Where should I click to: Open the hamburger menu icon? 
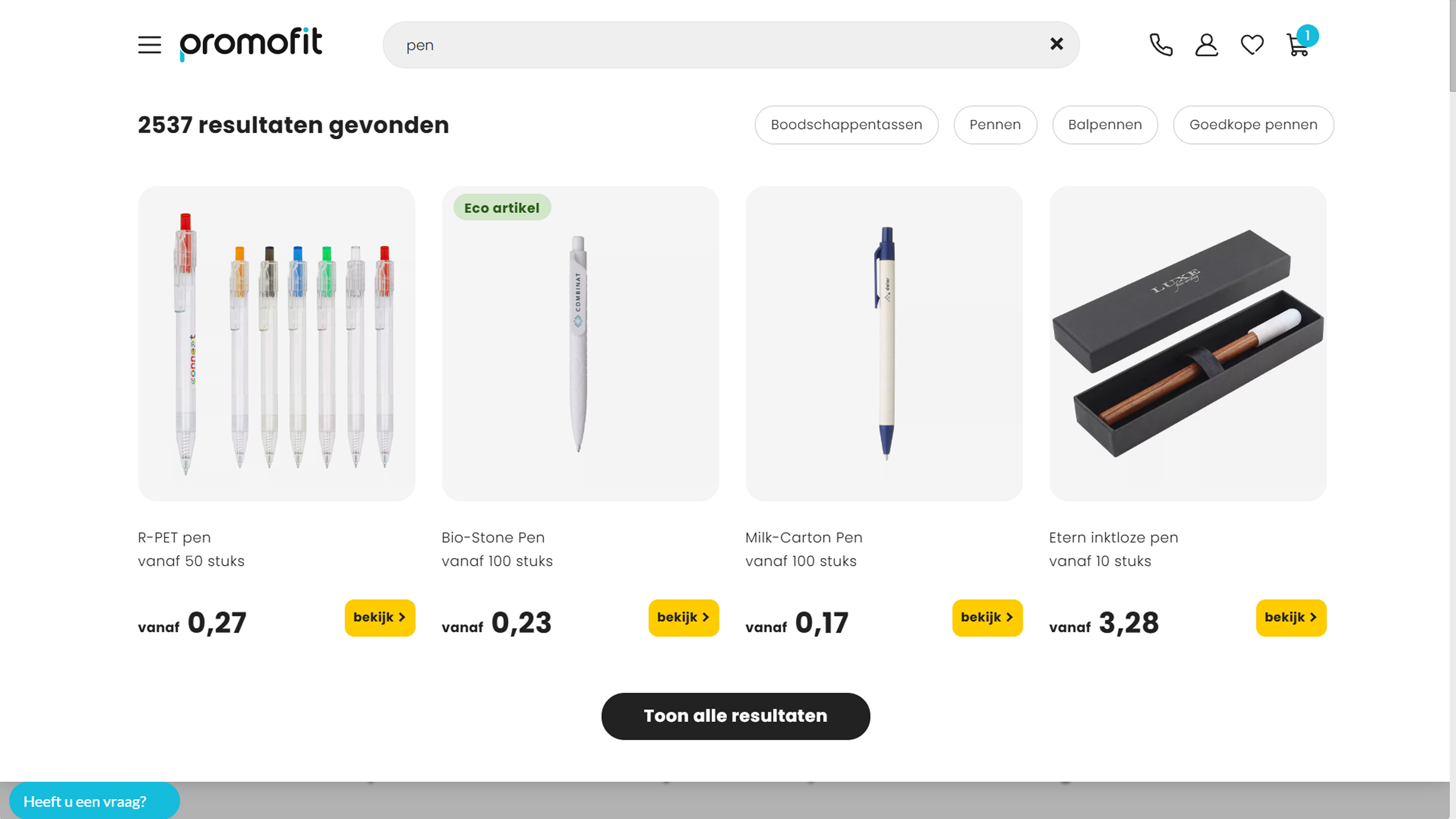(149, 45)
